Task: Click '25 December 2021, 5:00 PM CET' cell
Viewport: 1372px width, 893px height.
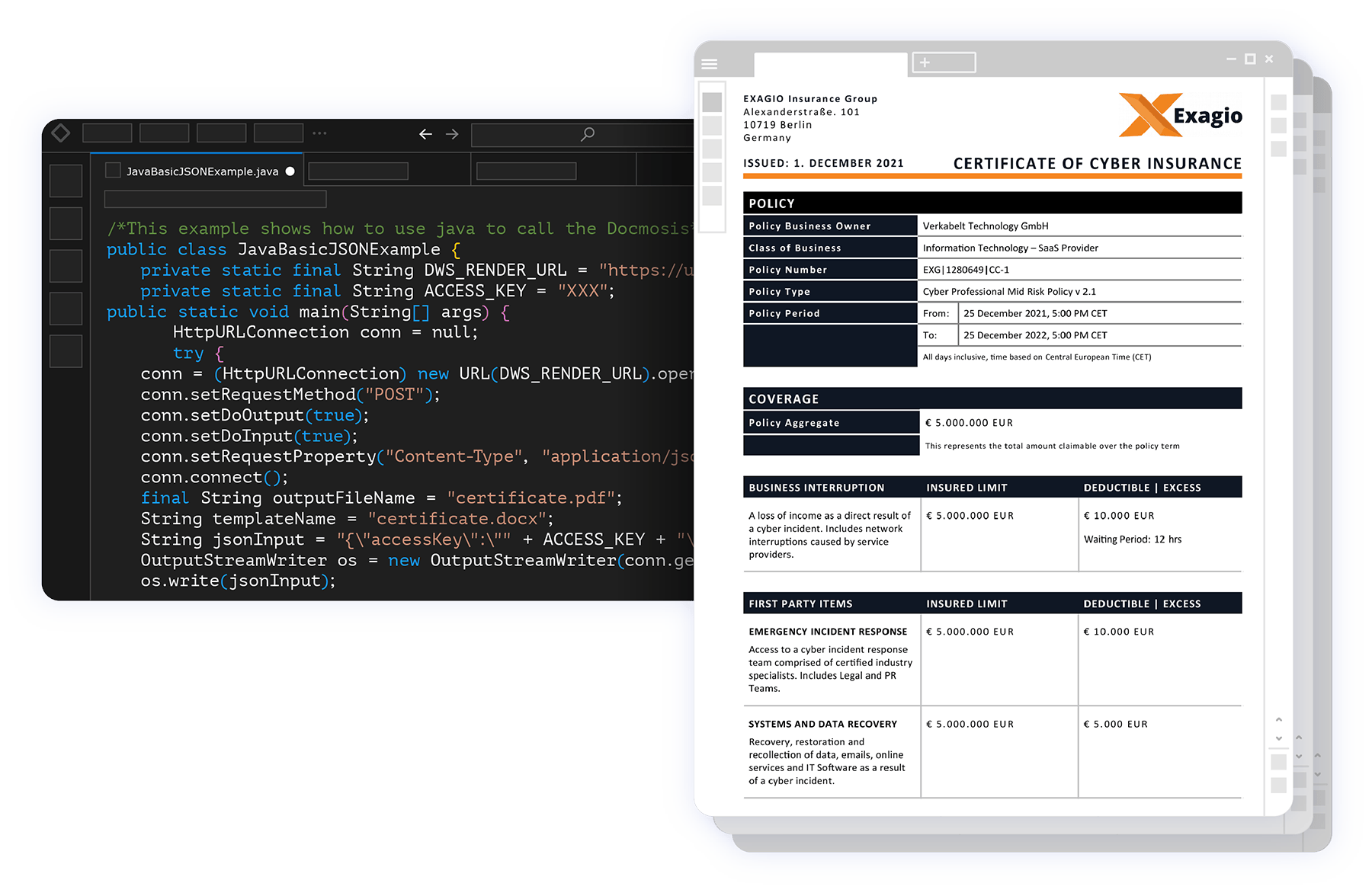Action: click(1100, 313)
